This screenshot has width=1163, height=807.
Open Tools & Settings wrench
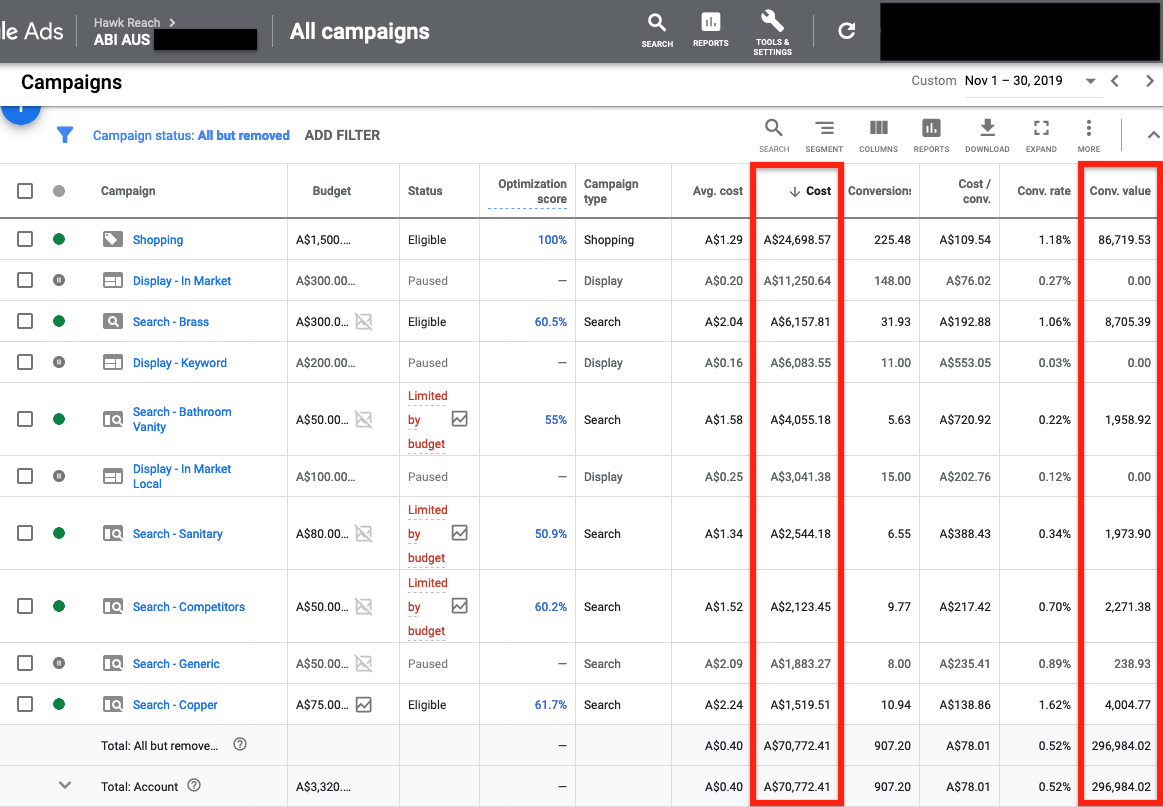point(772,31)
